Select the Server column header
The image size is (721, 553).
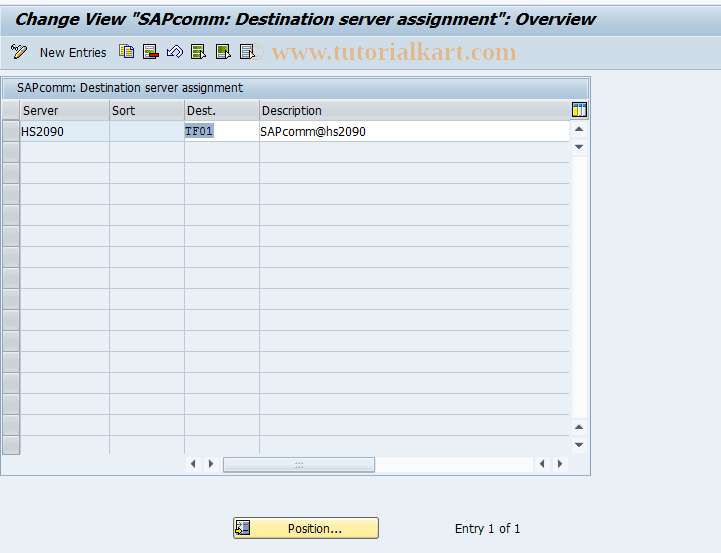click(x=65, y=110)
